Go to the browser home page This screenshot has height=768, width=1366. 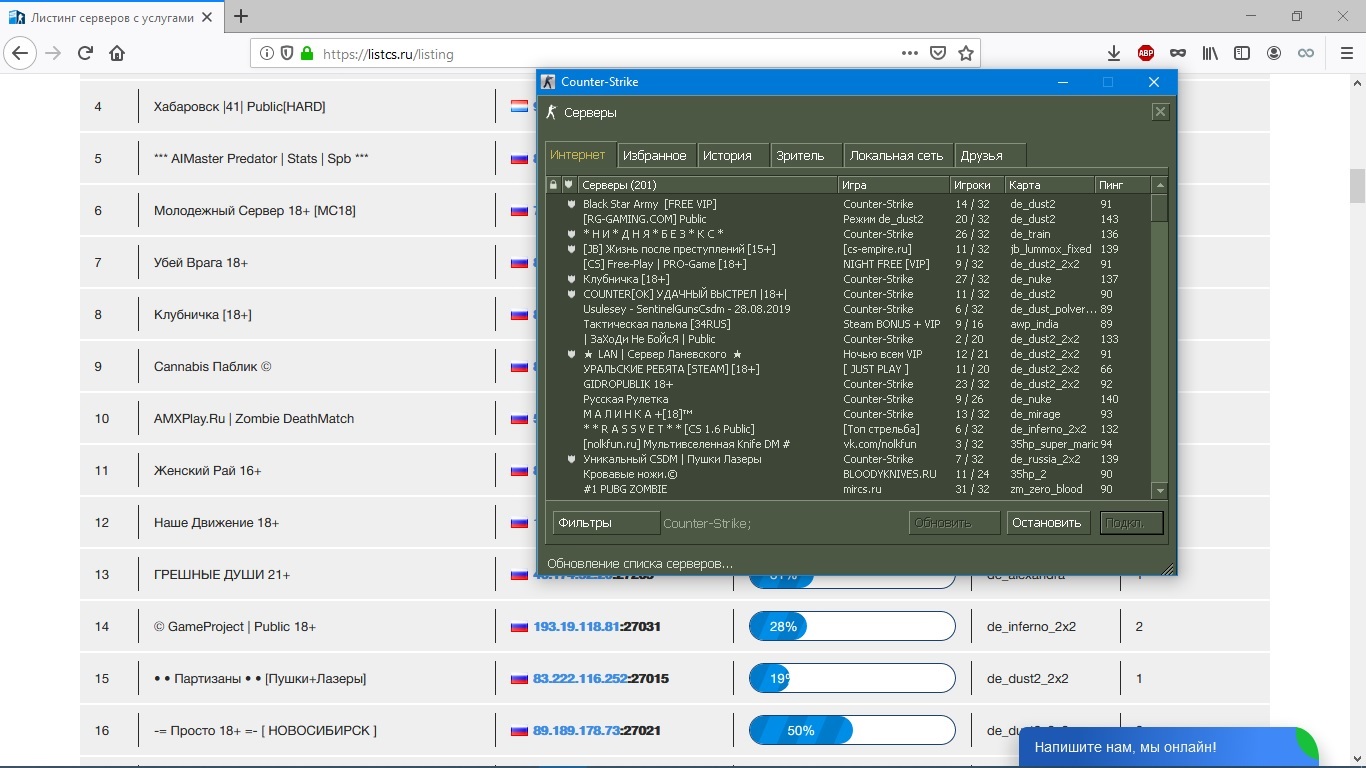tap(117, 53)
